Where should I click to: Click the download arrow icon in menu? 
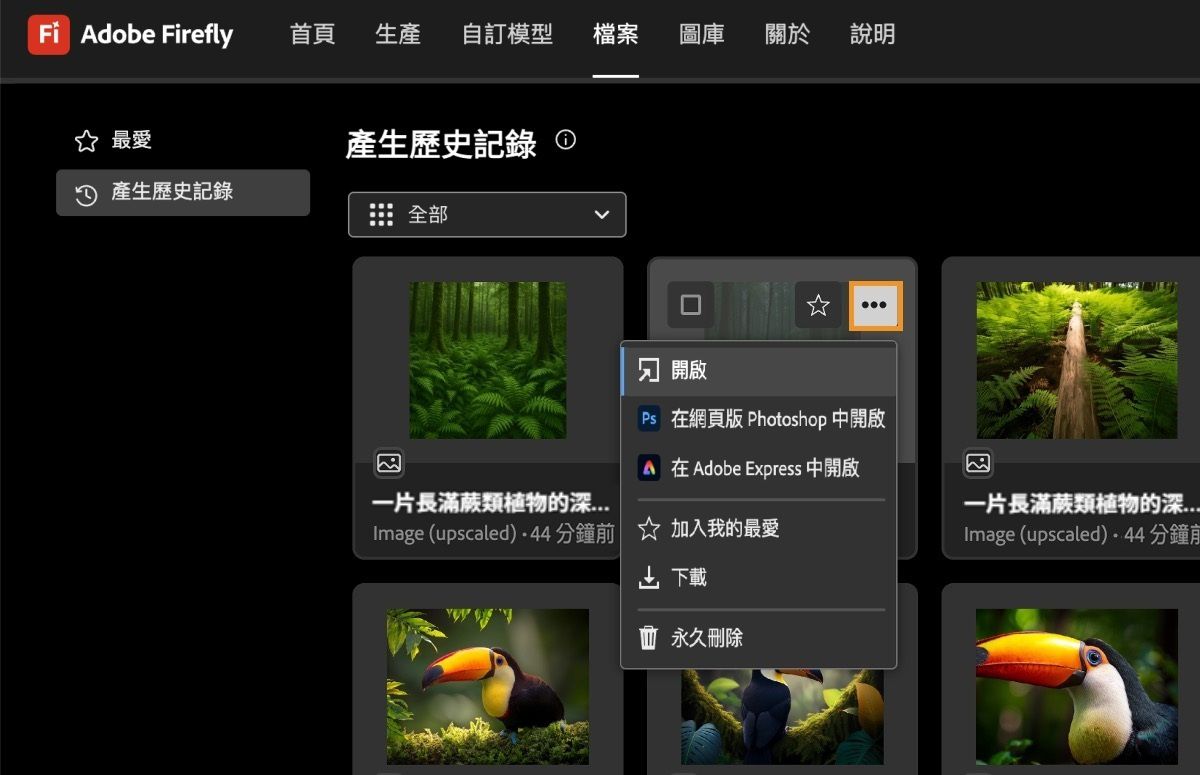(x=649, y=577)
